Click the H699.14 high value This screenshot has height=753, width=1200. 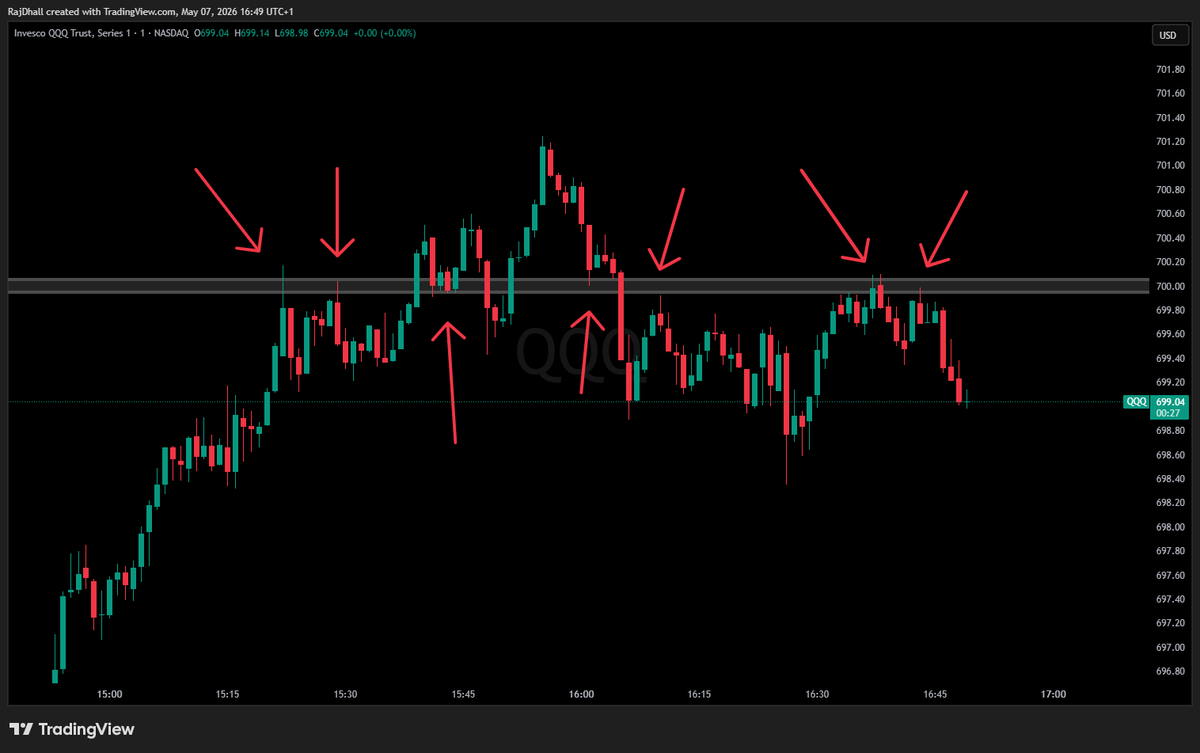pos(250,35)
